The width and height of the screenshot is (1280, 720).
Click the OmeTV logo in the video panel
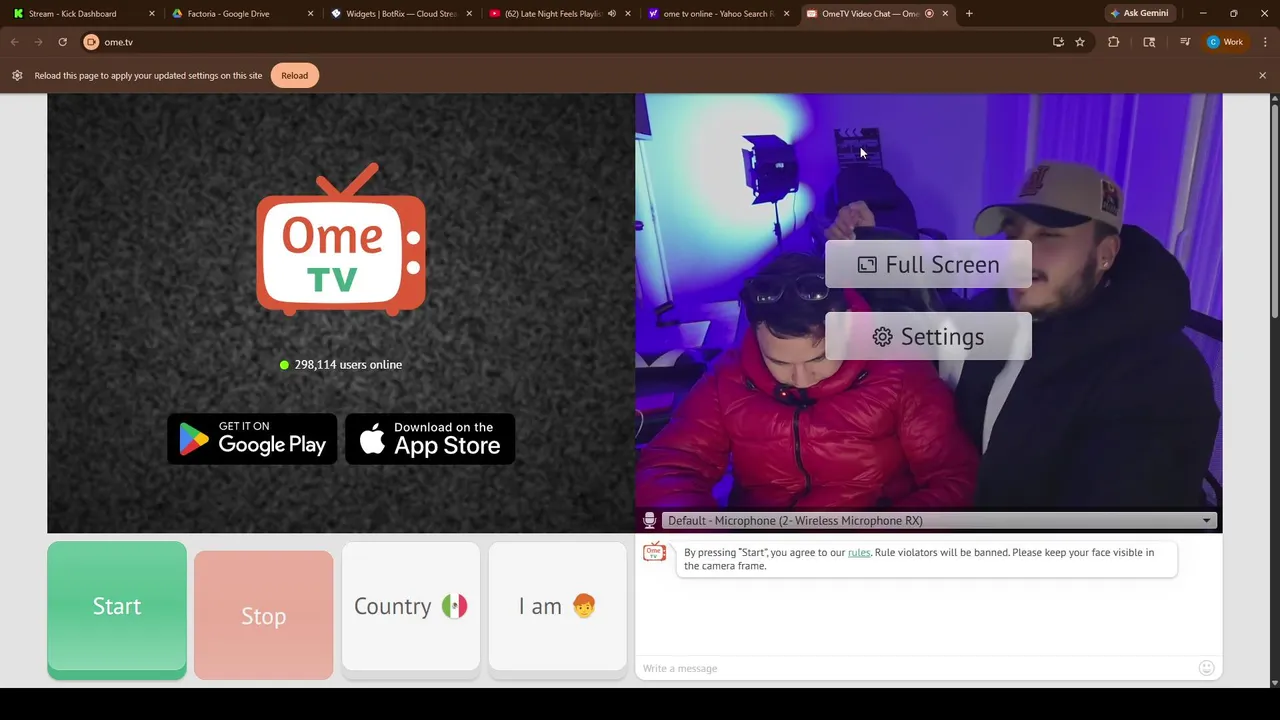pos(341,239)
